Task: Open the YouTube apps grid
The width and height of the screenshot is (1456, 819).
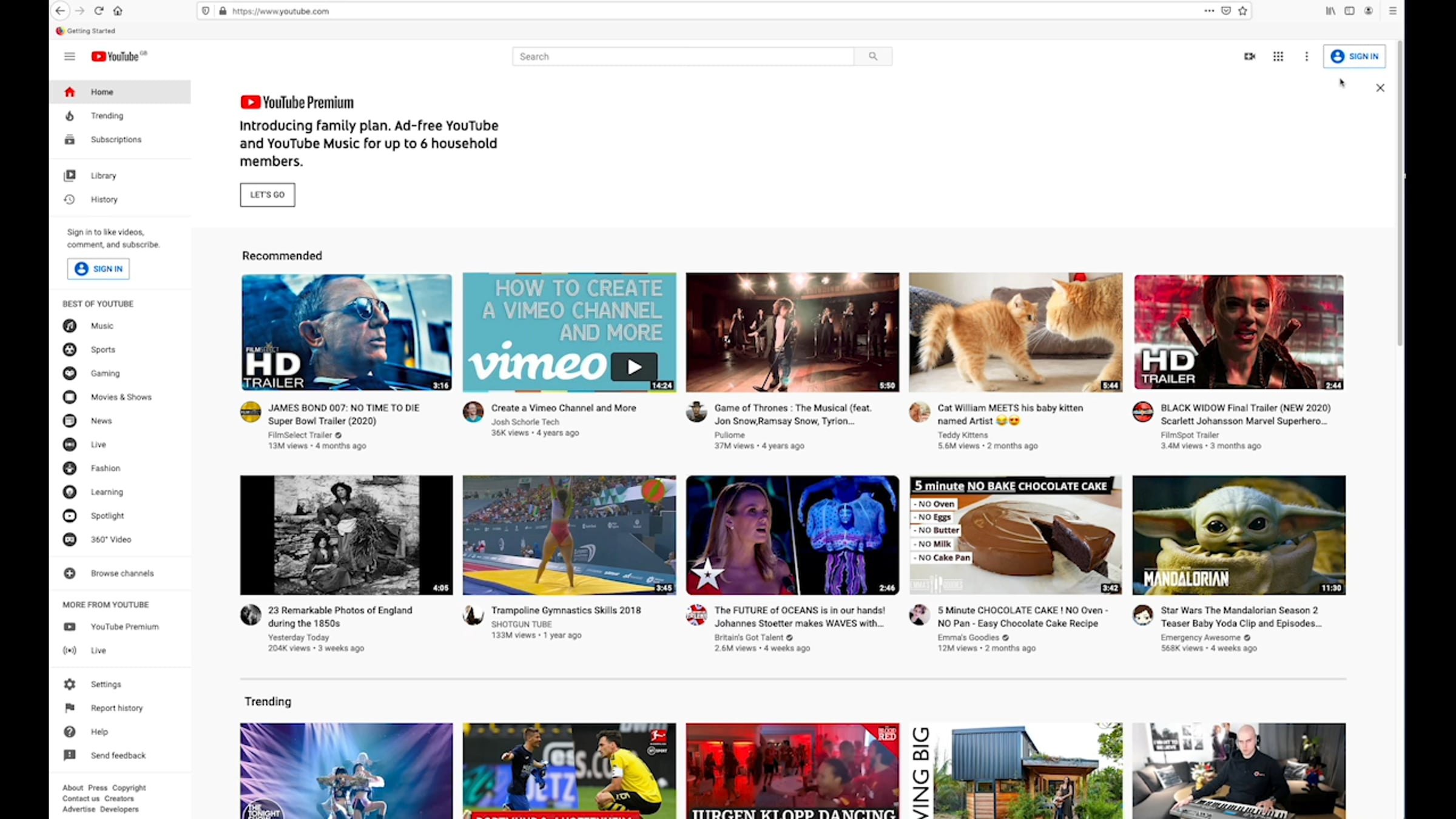Action: click(1278, 56)
